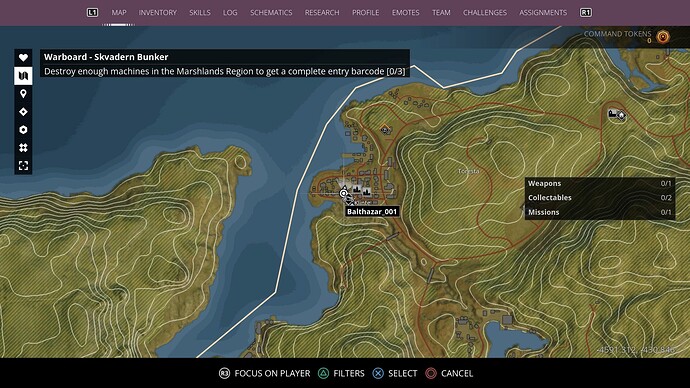690x388 pixels.
Task: Click the Collectables row in region panel
Action: coord(599,198)
